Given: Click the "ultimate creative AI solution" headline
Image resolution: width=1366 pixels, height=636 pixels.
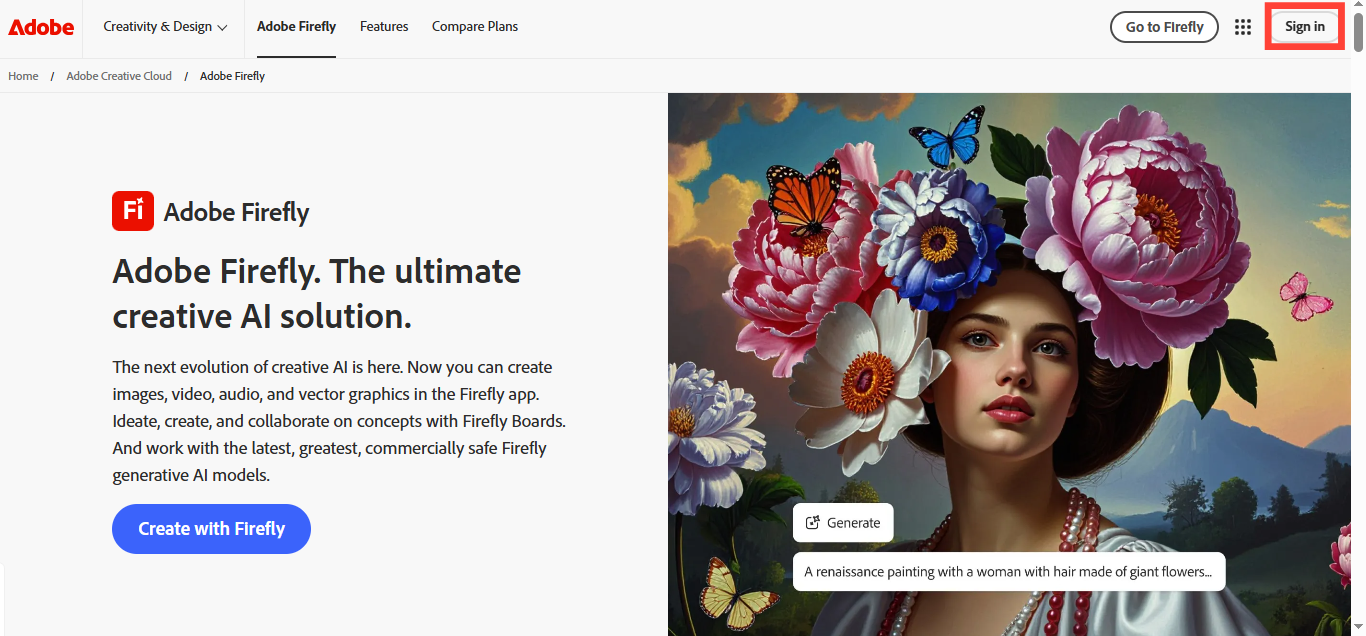Looking at the screenshot, I should pyautogui.click(x=316, y=293).
